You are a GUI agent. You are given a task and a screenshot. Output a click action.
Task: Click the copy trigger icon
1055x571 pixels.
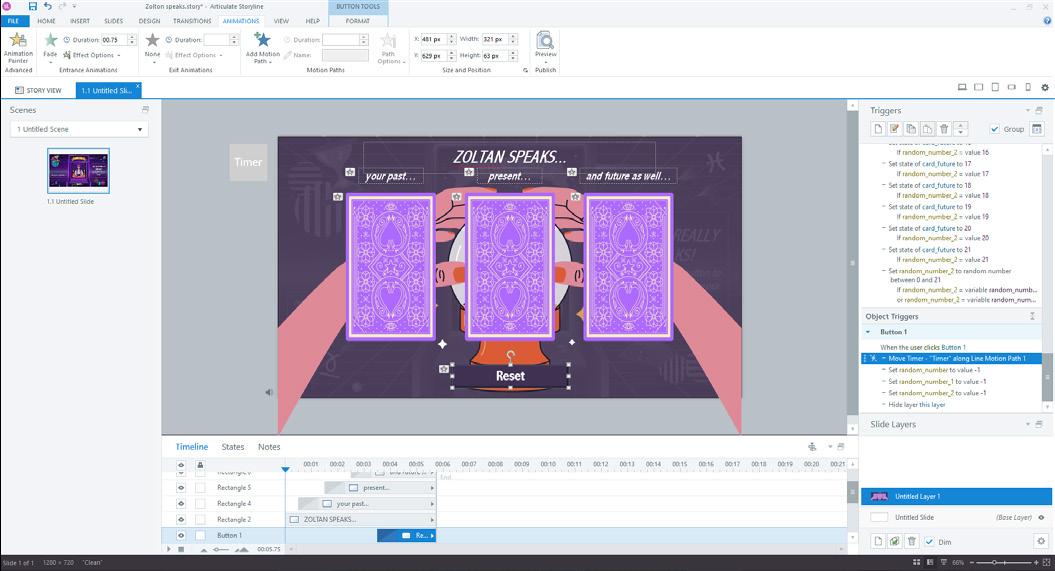911,129
